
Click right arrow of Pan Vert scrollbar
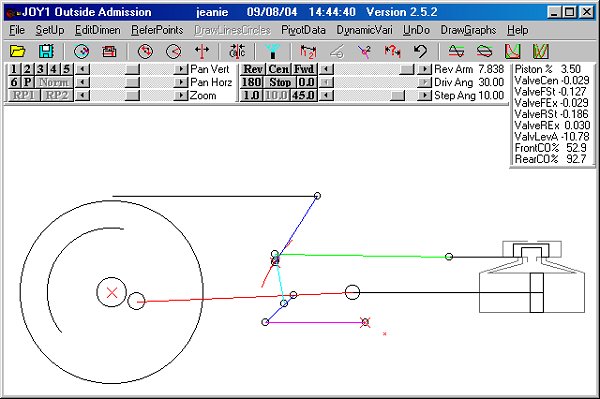click(x=180, y=69)
